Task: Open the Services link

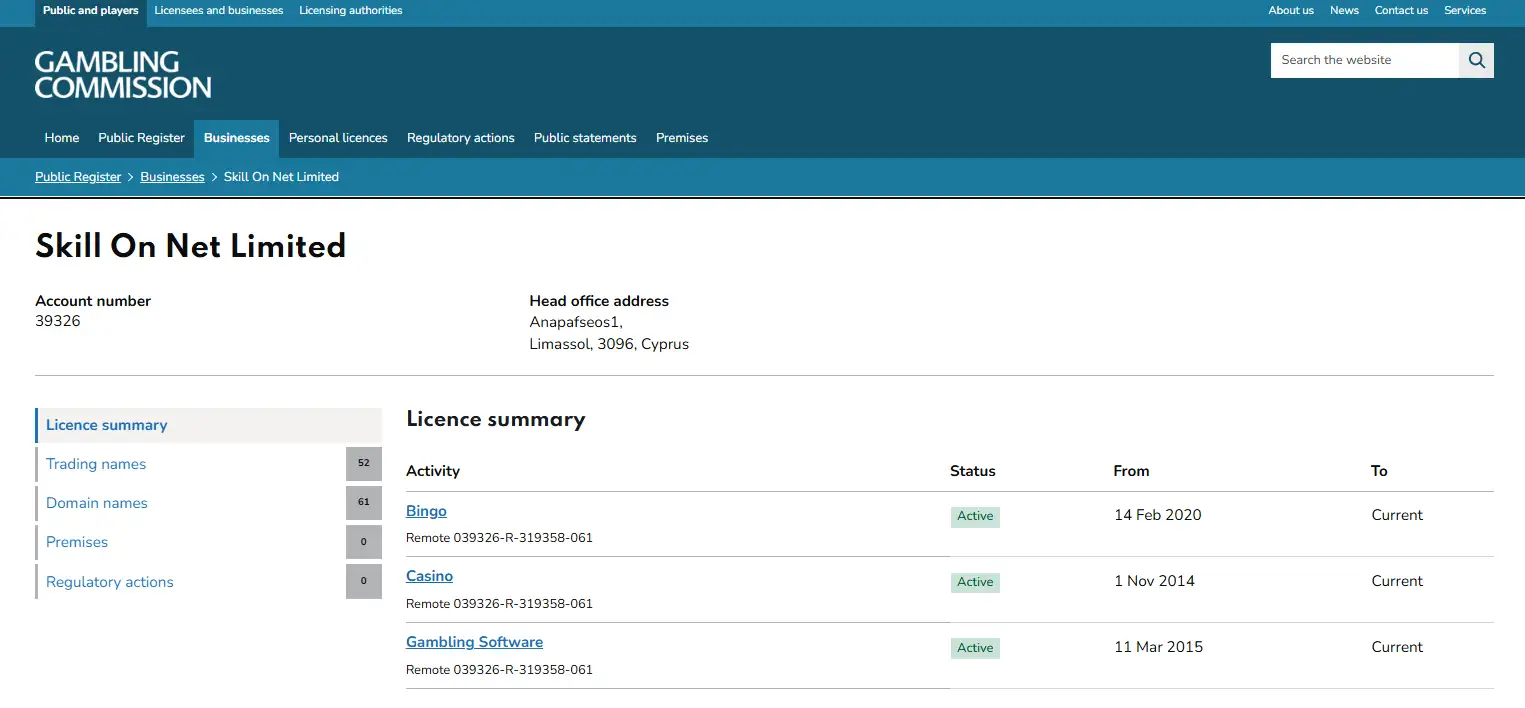Action: click(x=1465, y=11)
